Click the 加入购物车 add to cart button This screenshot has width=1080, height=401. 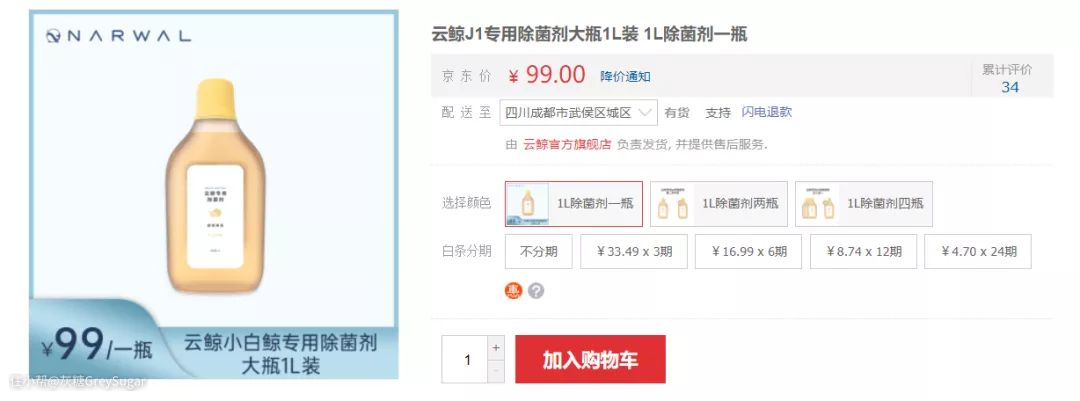point(590,359)
